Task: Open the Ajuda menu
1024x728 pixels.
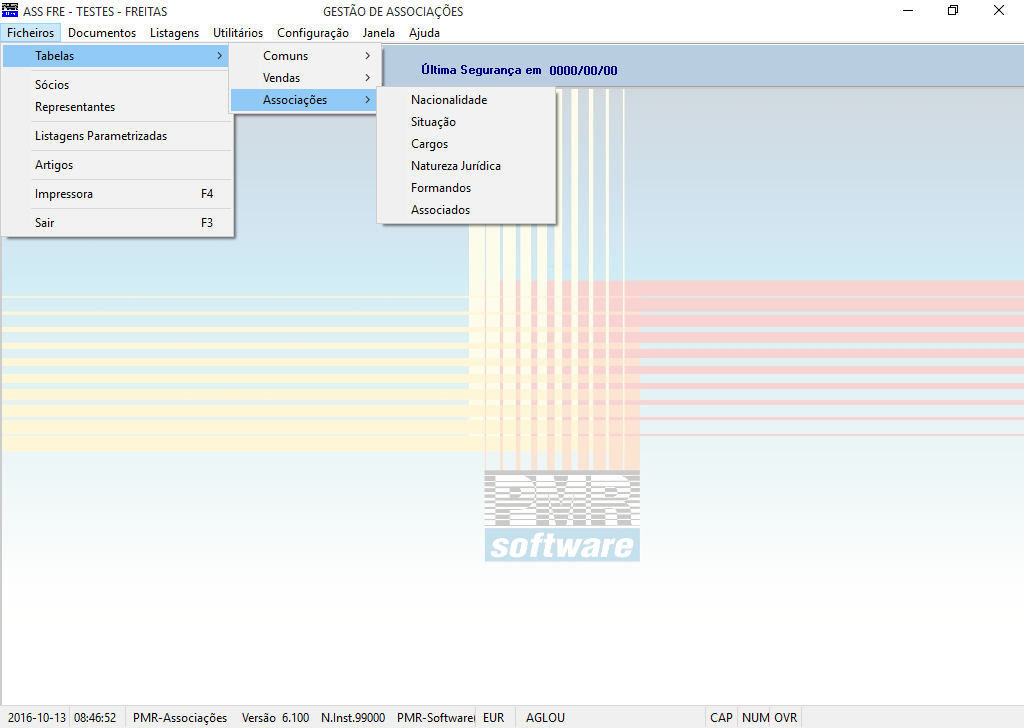Action: point(424,33)
